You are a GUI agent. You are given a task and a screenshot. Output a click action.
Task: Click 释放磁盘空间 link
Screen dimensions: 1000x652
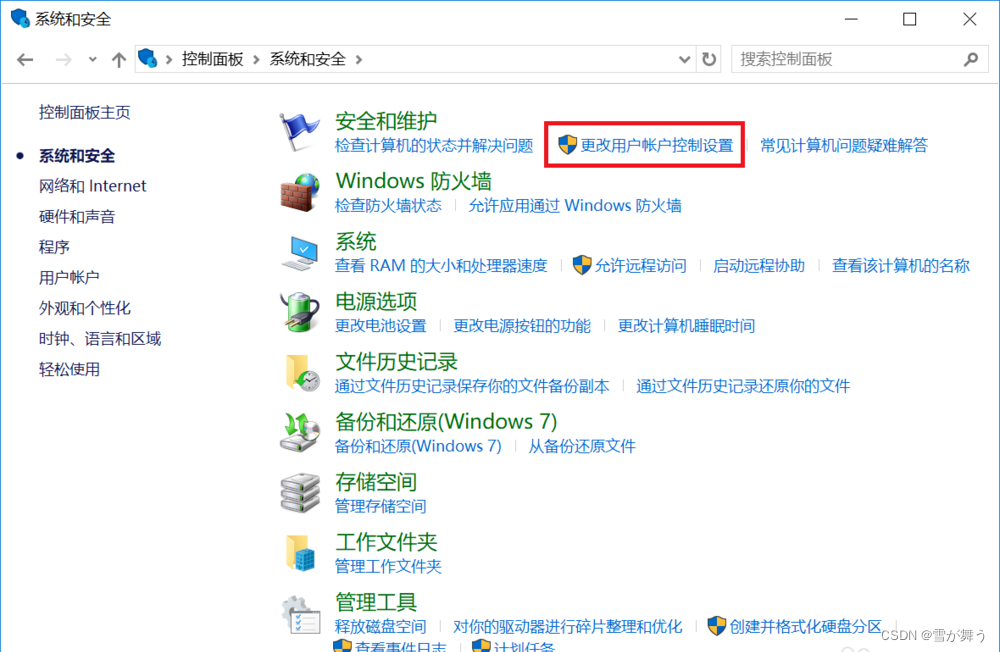381,626
